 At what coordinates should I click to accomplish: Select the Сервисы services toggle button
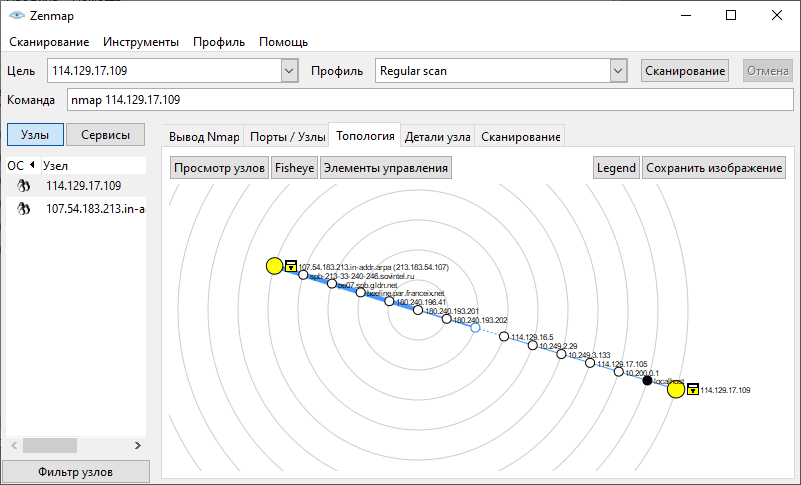[105, 135]
